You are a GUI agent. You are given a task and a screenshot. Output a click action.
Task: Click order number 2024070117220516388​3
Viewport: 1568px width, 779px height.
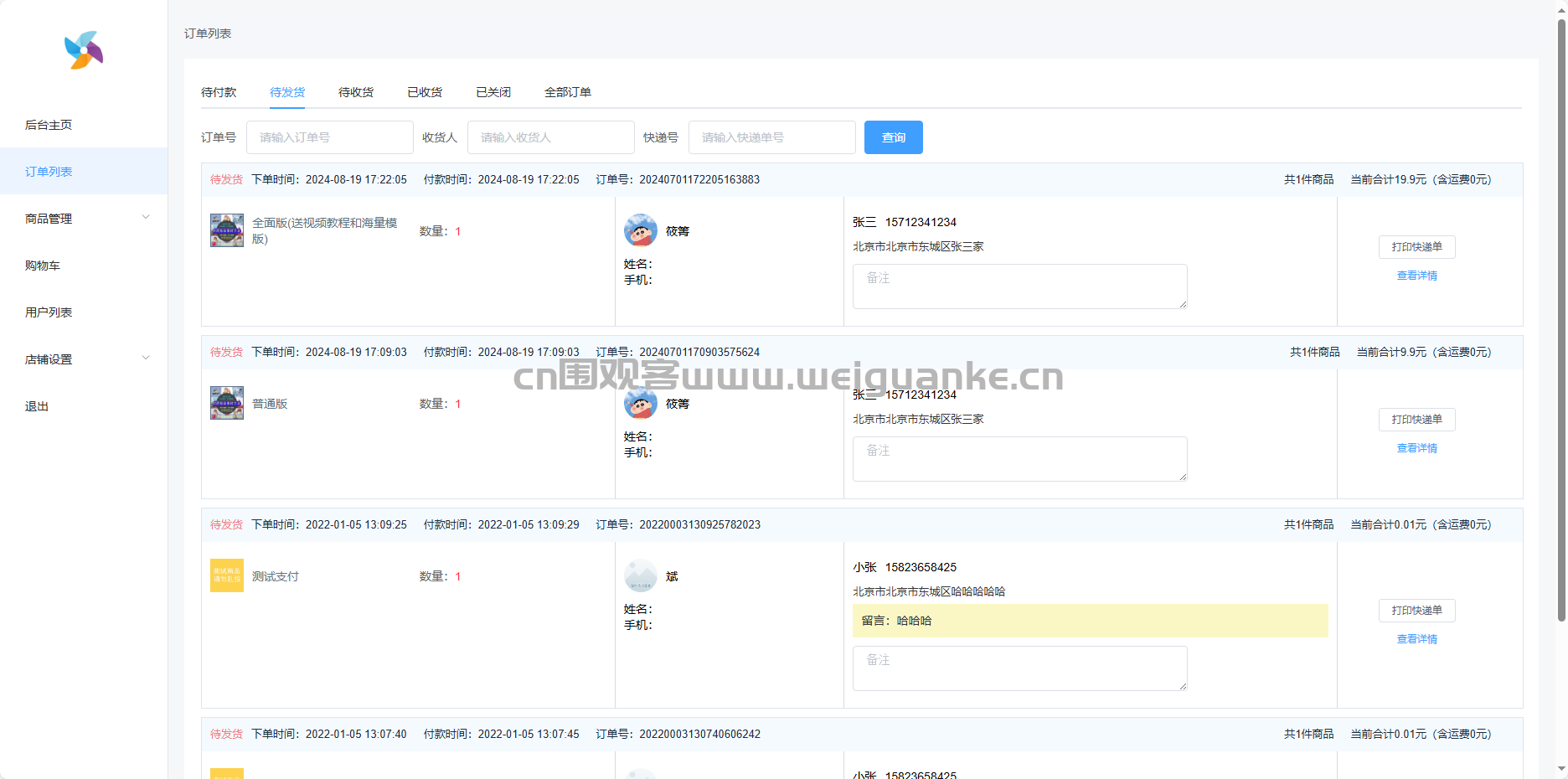click(x=699, y=179)
